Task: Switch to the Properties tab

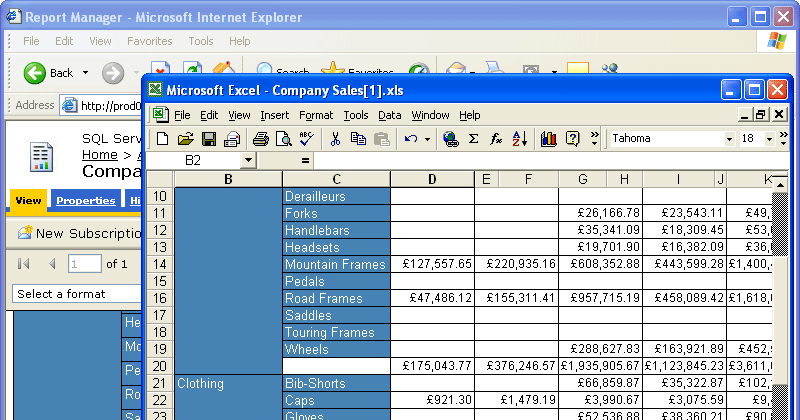Action: point(85,200)
